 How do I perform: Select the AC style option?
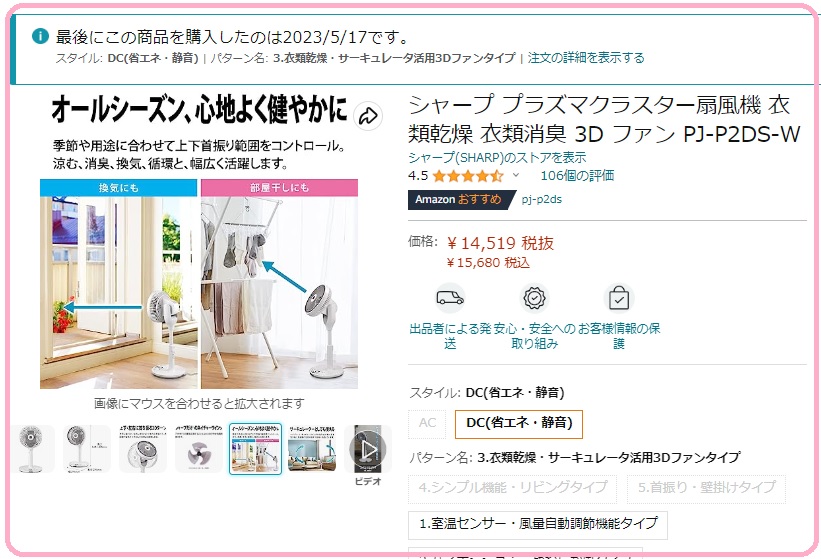(427, 423)
